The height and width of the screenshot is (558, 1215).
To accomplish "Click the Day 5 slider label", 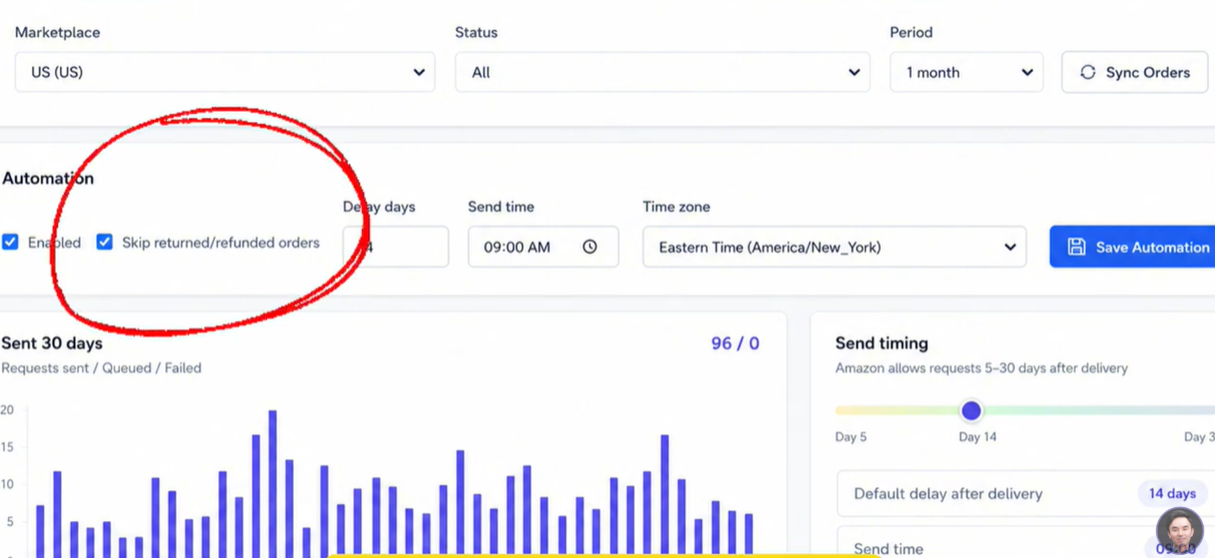I will point(851,437).
